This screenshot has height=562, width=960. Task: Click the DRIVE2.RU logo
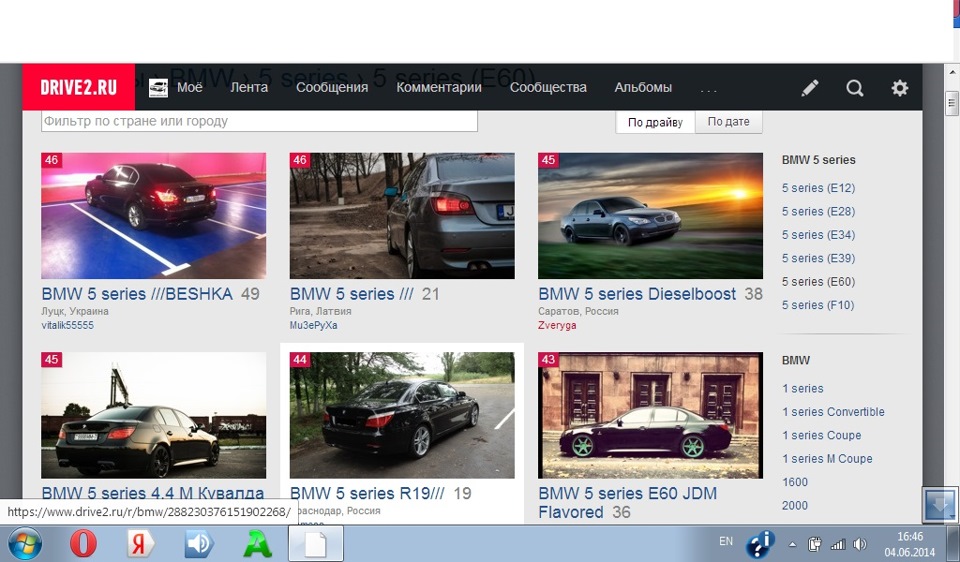[x=78, y=87]
